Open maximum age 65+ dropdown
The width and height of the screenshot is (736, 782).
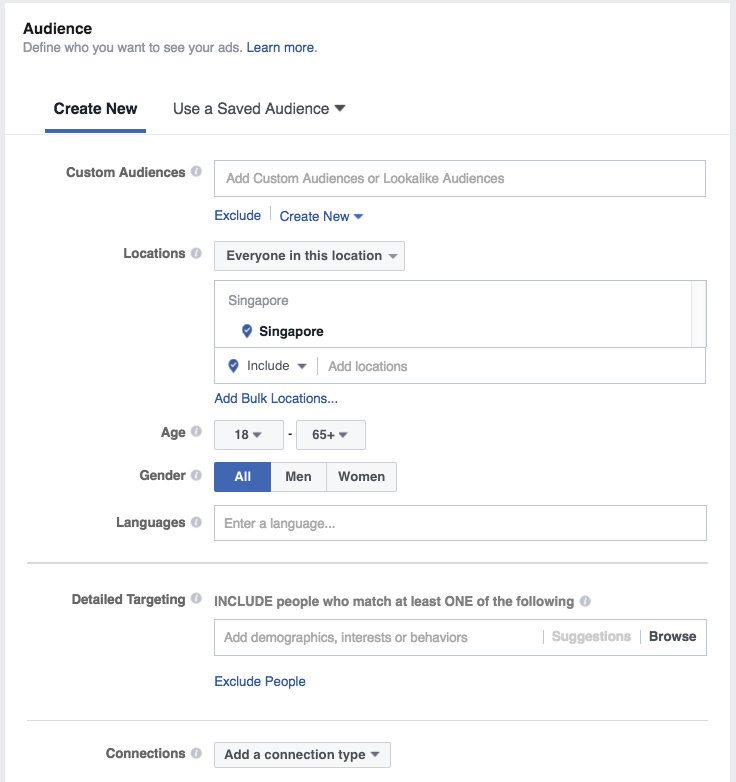point(330,435)
